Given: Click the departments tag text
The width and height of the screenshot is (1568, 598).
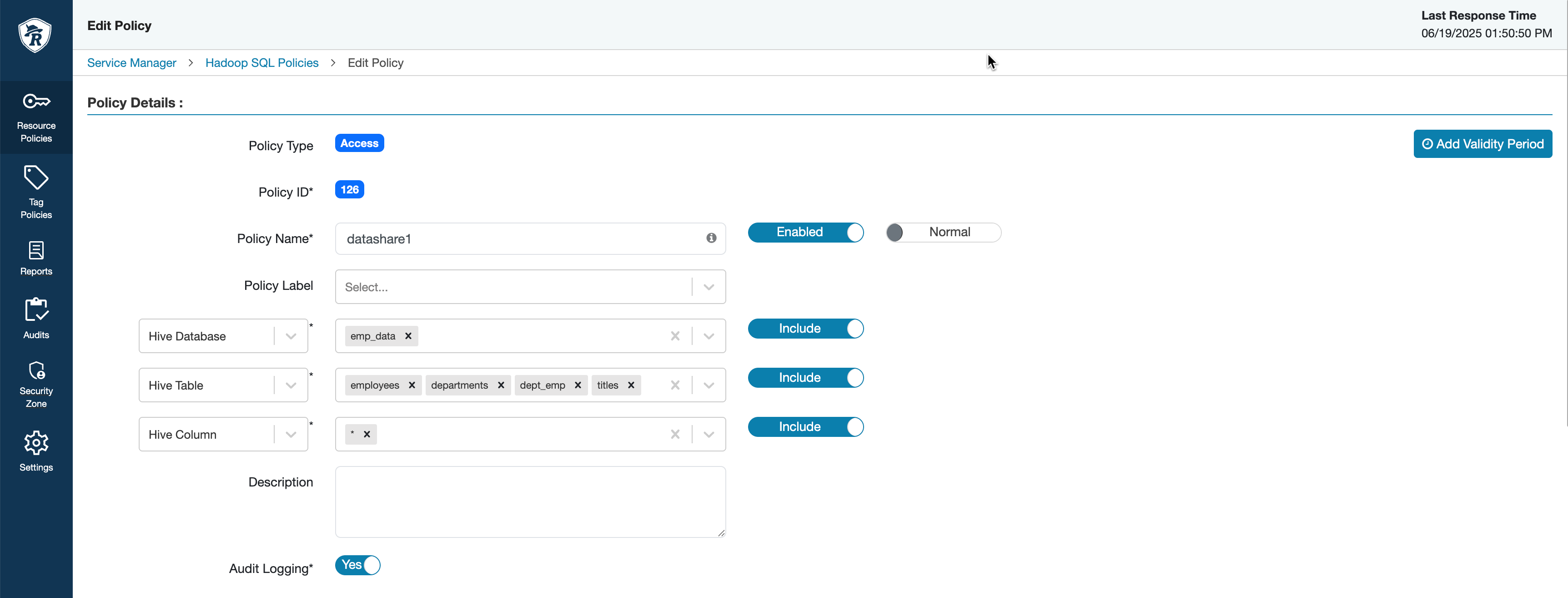Looking at the screenshot, I should pyautogui.click(x=460, y=385).
